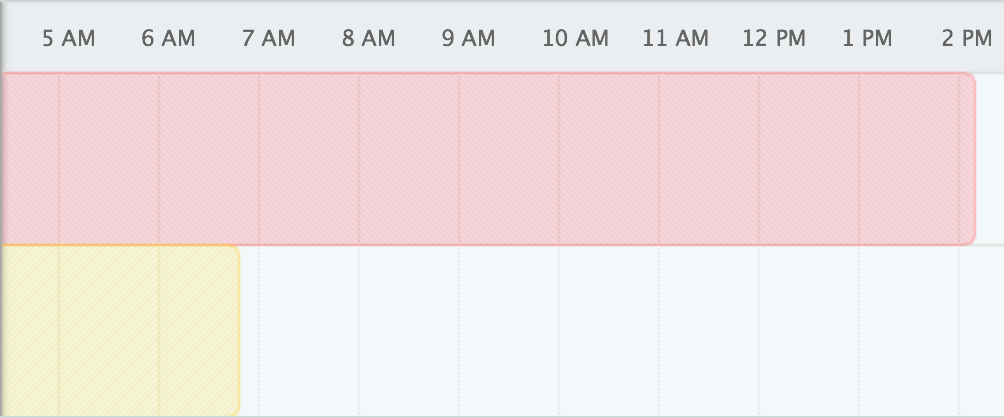Select the 2 PM hour label
Viewport: 1004px width, 418px height.
pyautogui.click(x=967, y=39)
